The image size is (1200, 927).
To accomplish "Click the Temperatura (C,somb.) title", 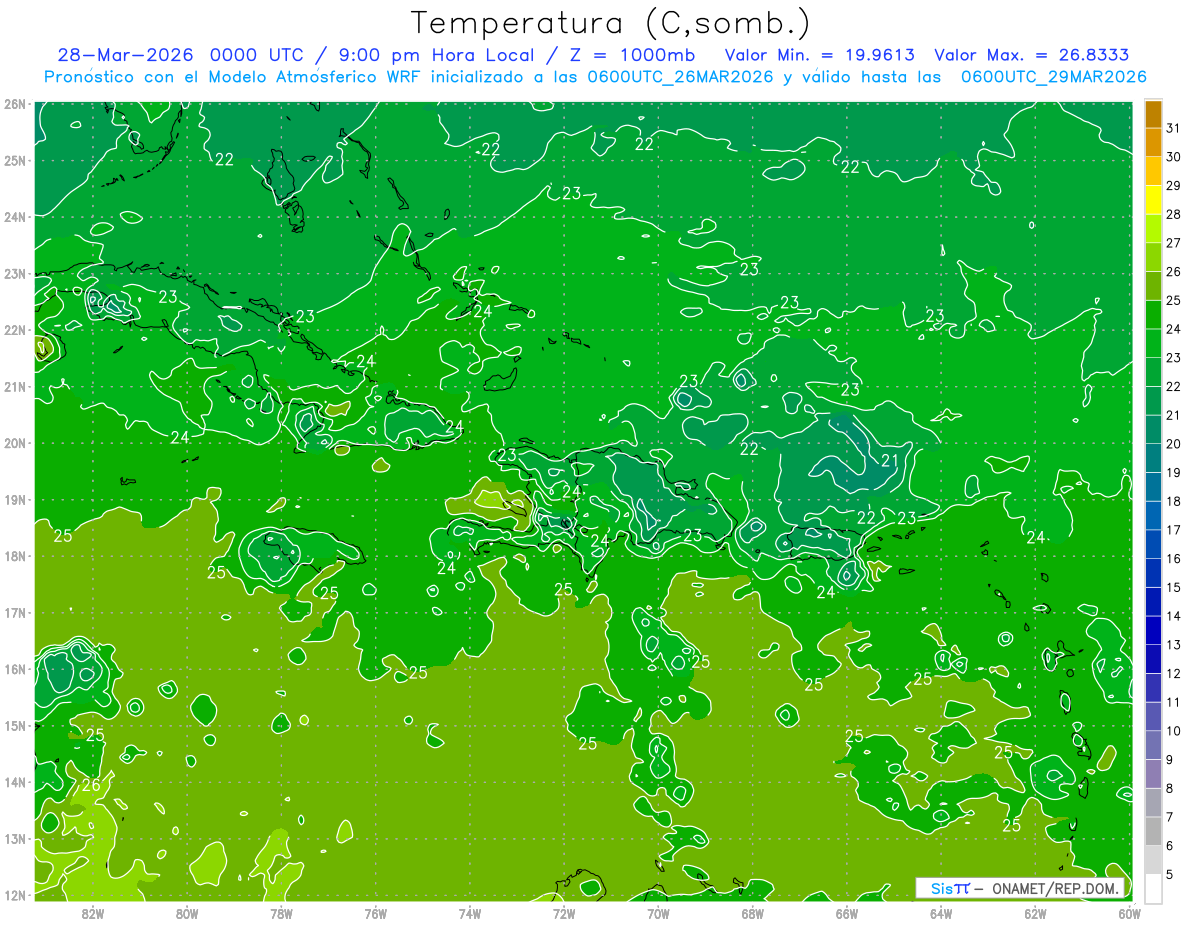I will click(x=611, y=23).
